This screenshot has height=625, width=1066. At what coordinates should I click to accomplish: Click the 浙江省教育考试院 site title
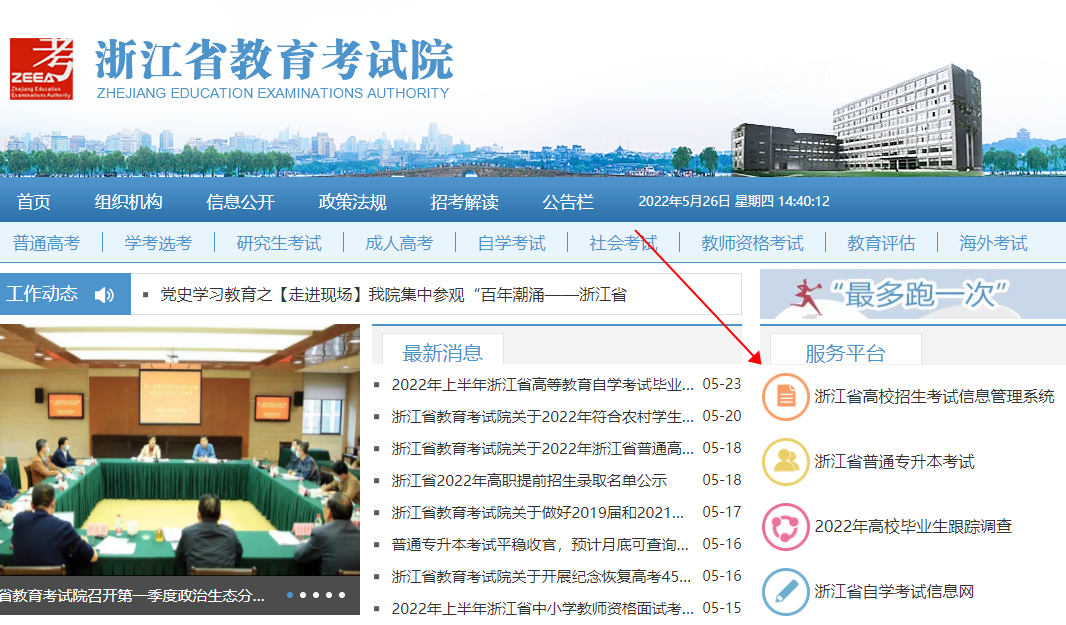tap(274, 60)
